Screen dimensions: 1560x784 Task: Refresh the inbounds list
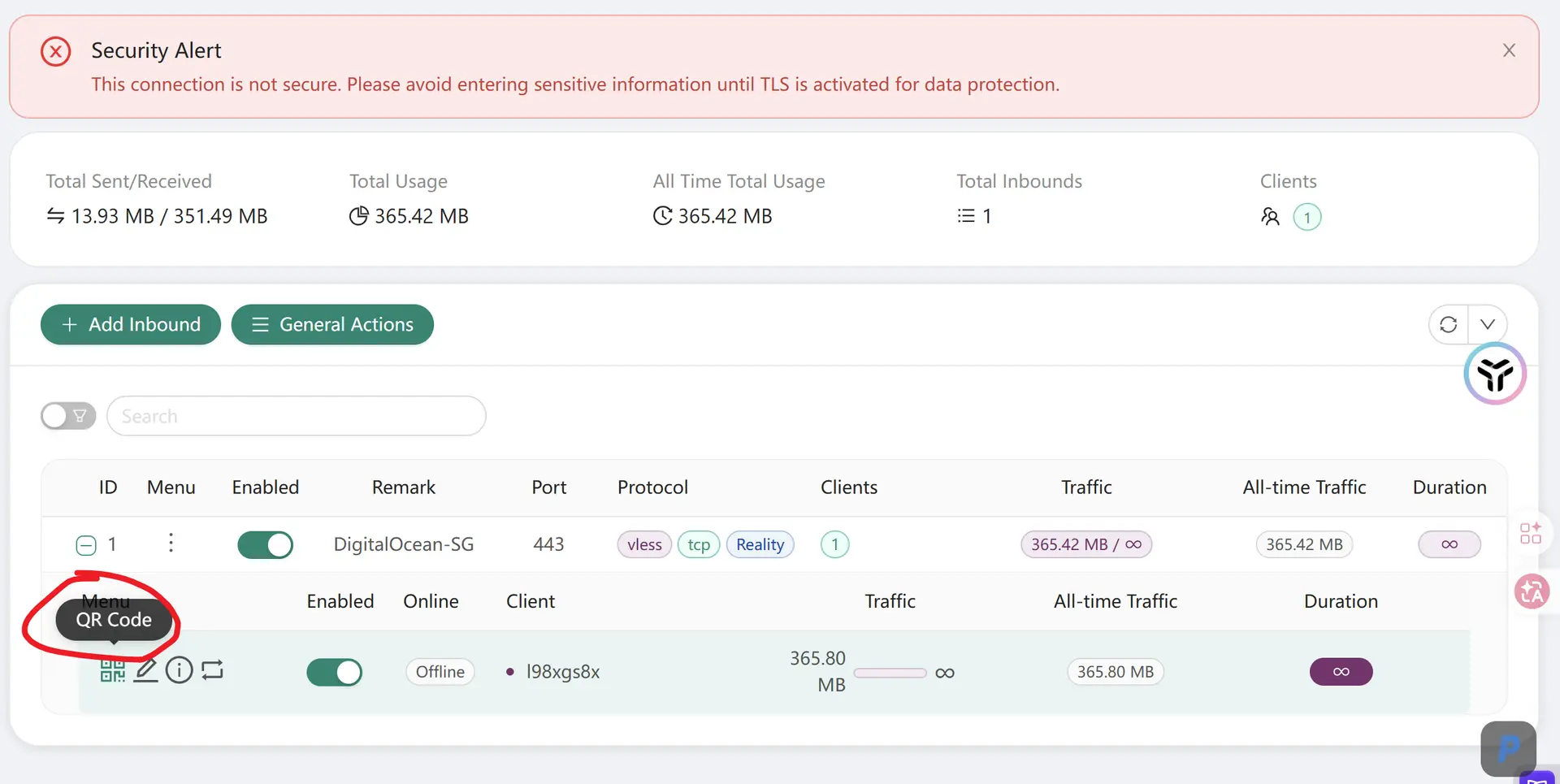(x=1448, y=324)
